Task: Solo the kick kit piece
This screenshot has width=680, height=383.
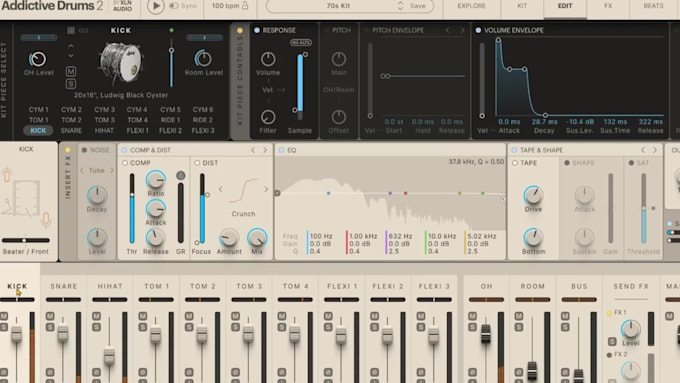Action: (x=71, y=84)
